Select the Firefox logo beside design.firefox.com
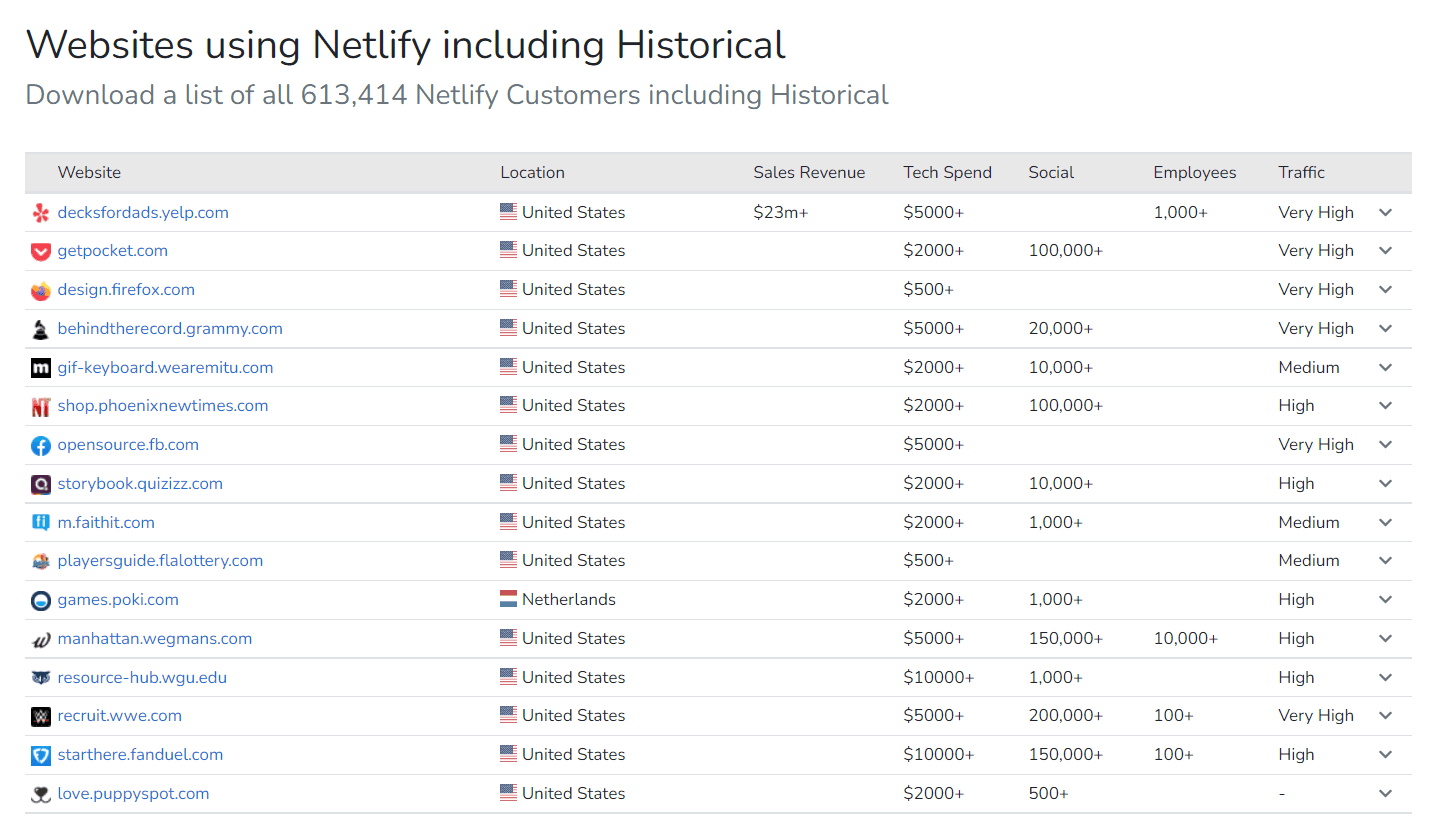The width and height of the screenshot is (1441, 820). tap(40, 289)
